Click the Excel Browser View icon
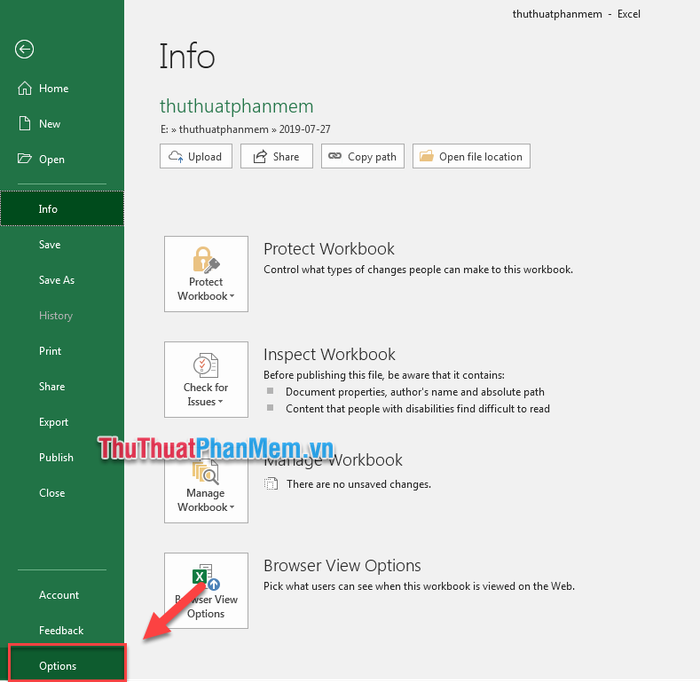 click(205, 578)
